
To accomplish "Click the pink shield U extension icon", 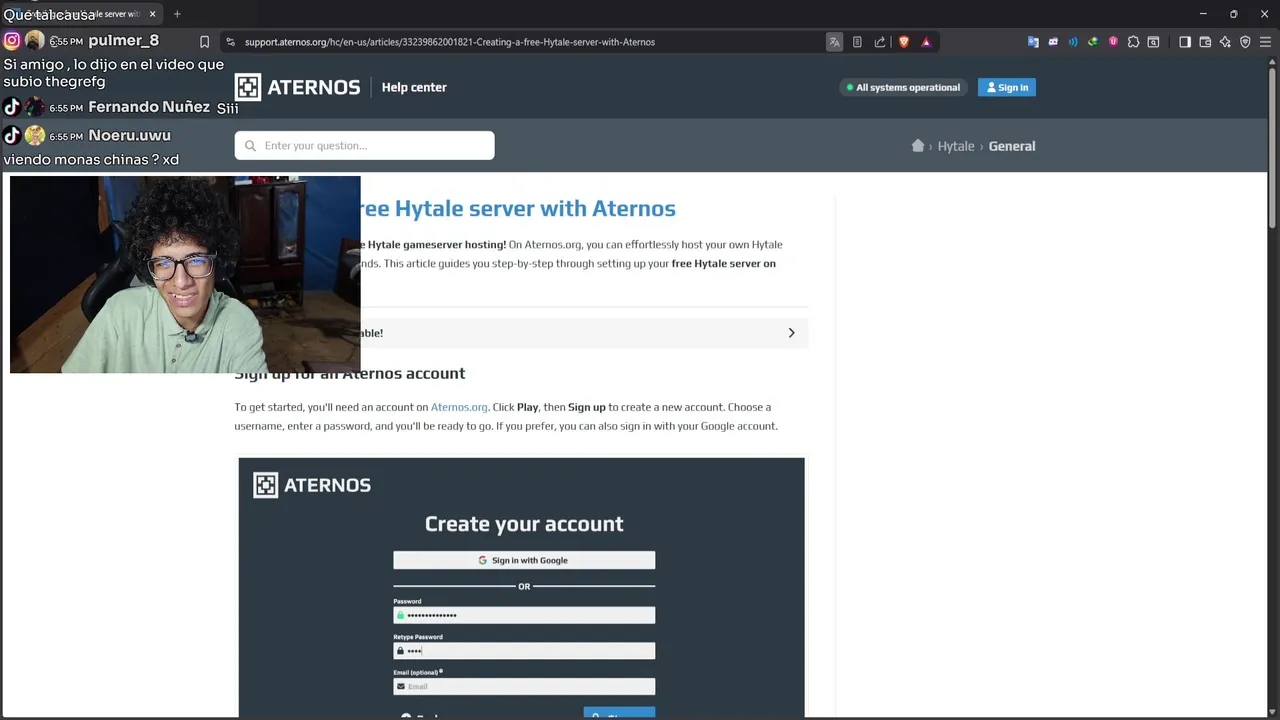I will click(x=1113, y=42).
